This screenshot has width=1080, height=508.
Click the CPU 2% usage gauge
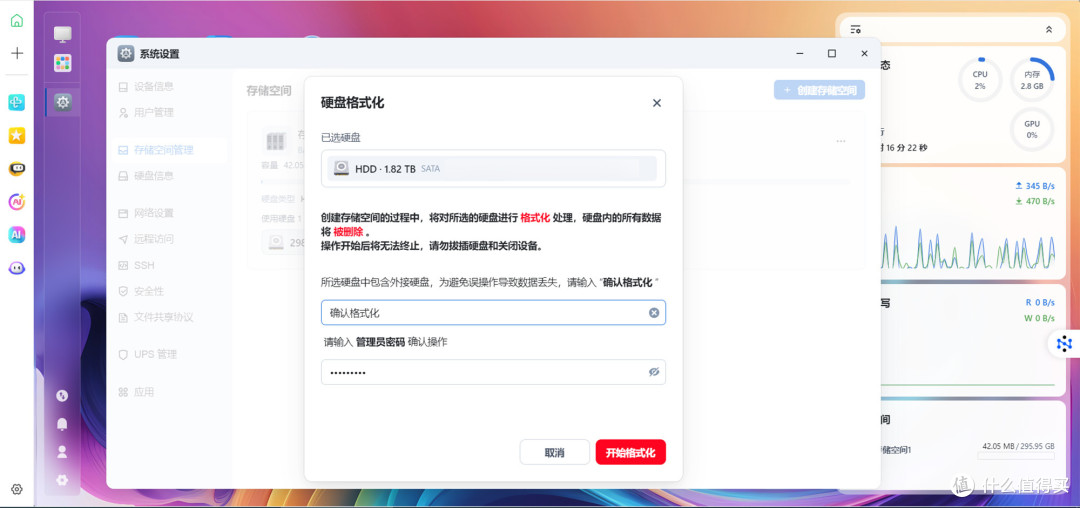(979, 80)
